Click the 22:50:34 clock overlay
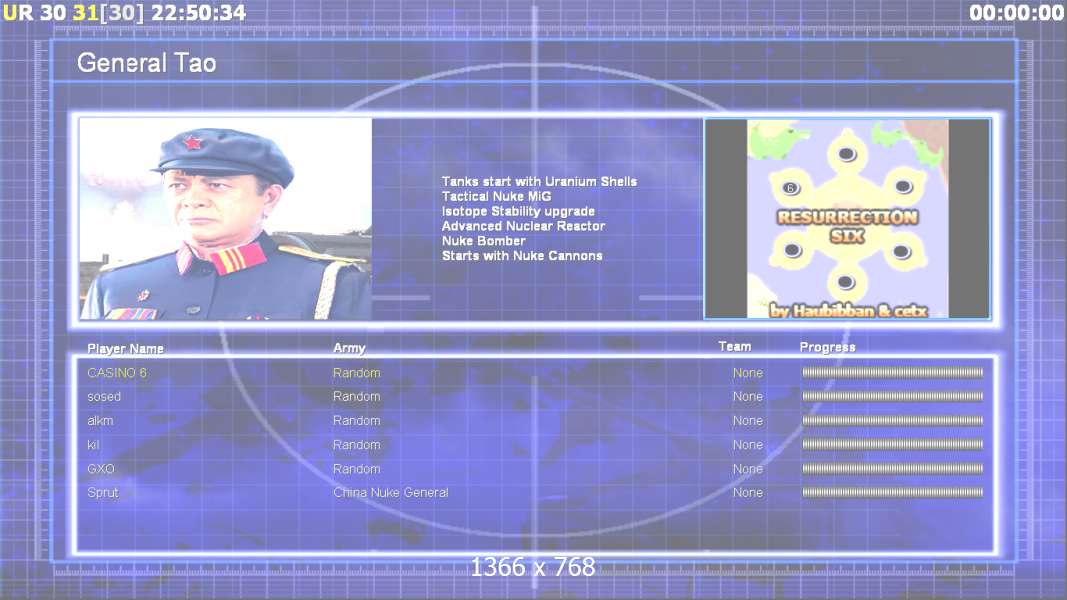 point(199,12)
